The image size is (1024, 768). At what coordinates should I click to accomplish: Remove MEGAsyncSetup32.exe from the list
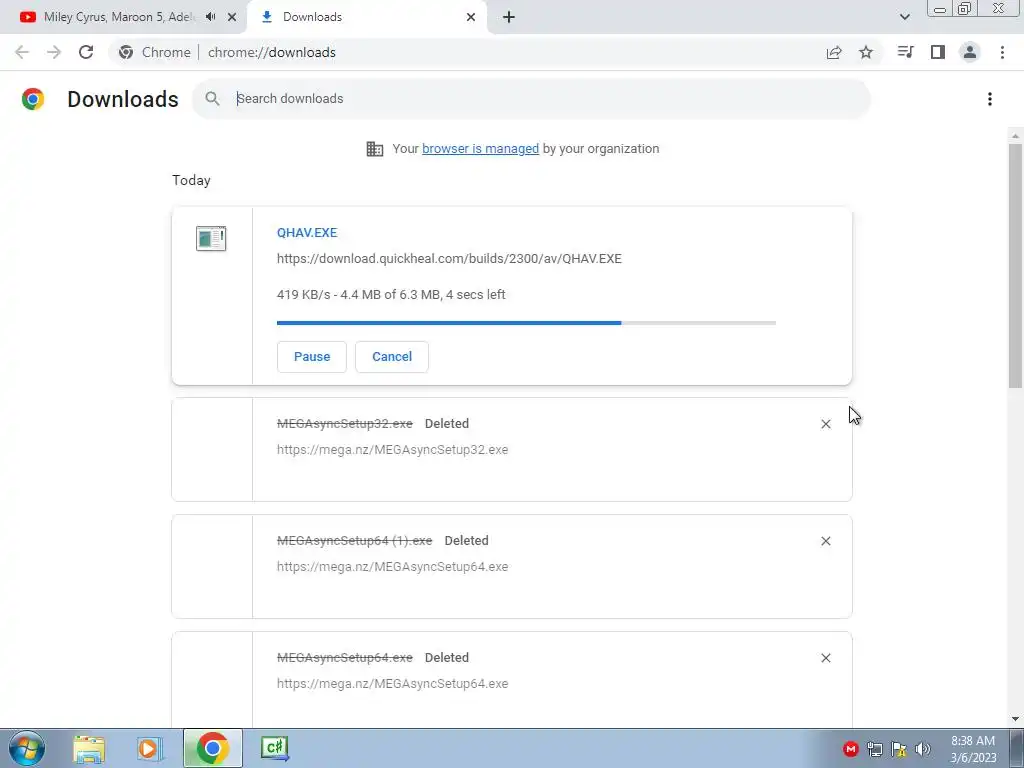[825, 424]
